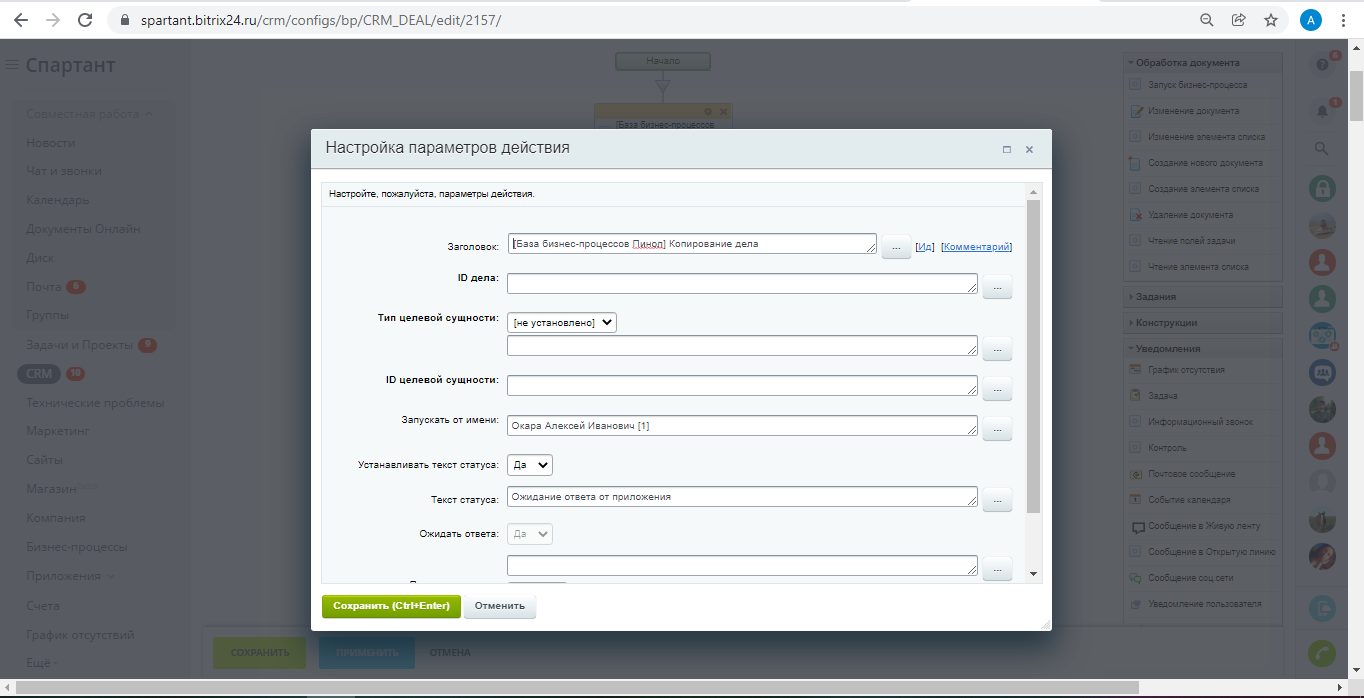Open the Chrome profile avatar

1310,20
